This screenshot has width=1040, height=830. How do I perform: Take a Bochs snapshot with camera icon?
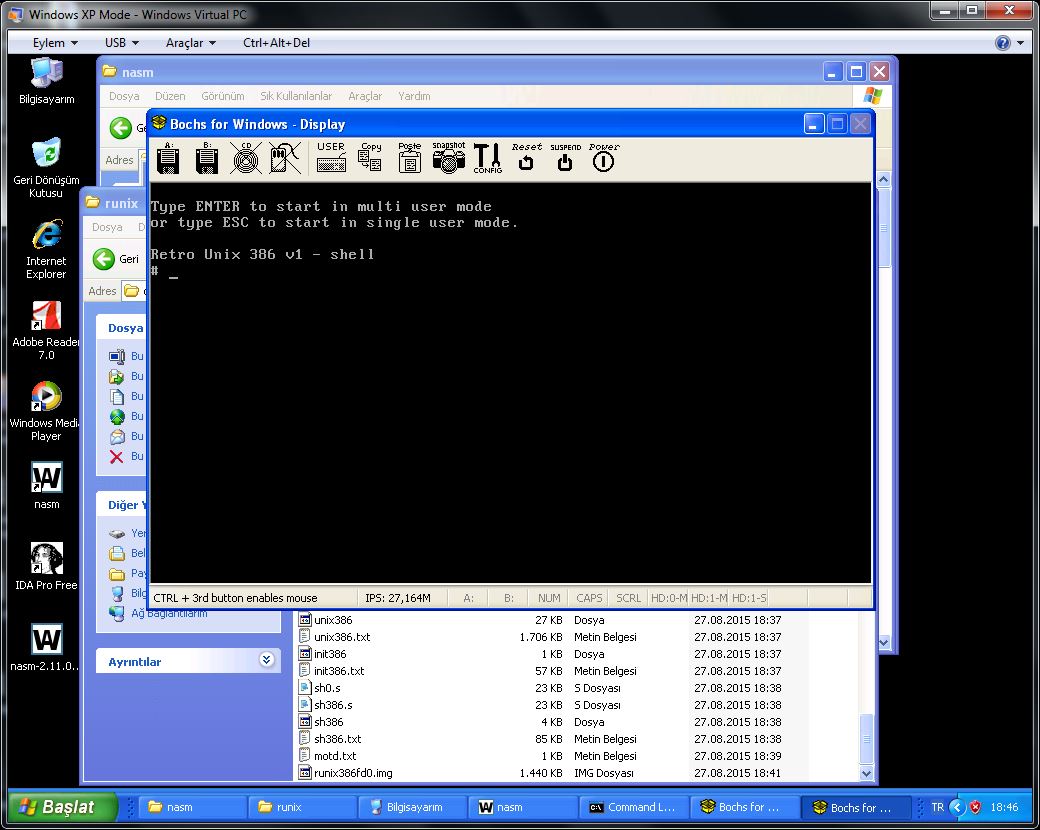pyautogui.click(x=449, y=158)
